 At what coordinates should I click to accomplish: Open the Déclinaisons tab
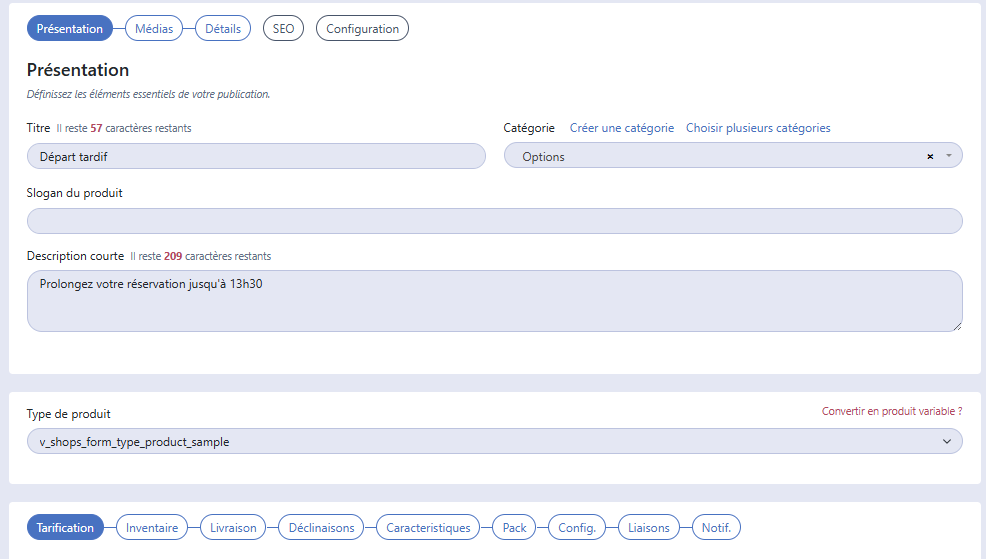coord(321,528)
